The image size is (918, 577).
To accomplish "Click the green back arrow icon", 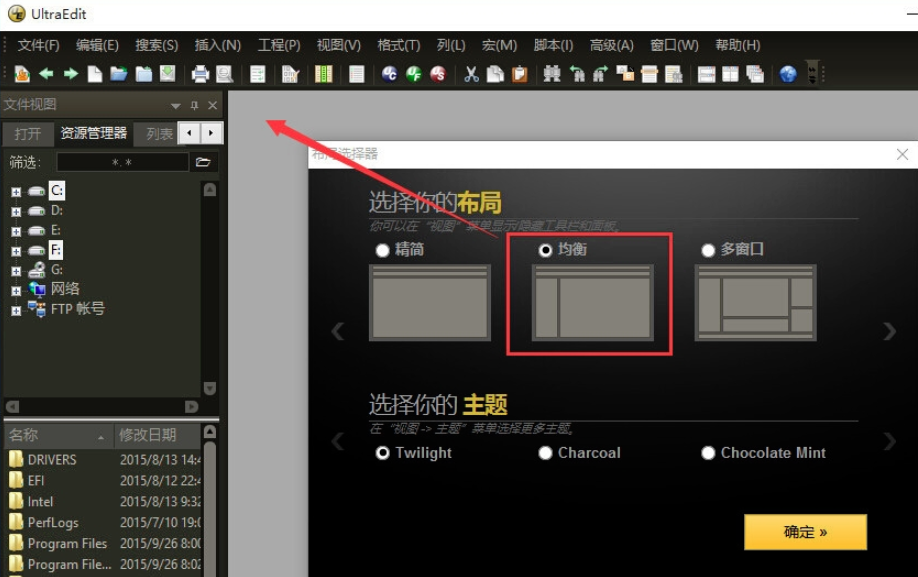I will click(x=46, y=74).
